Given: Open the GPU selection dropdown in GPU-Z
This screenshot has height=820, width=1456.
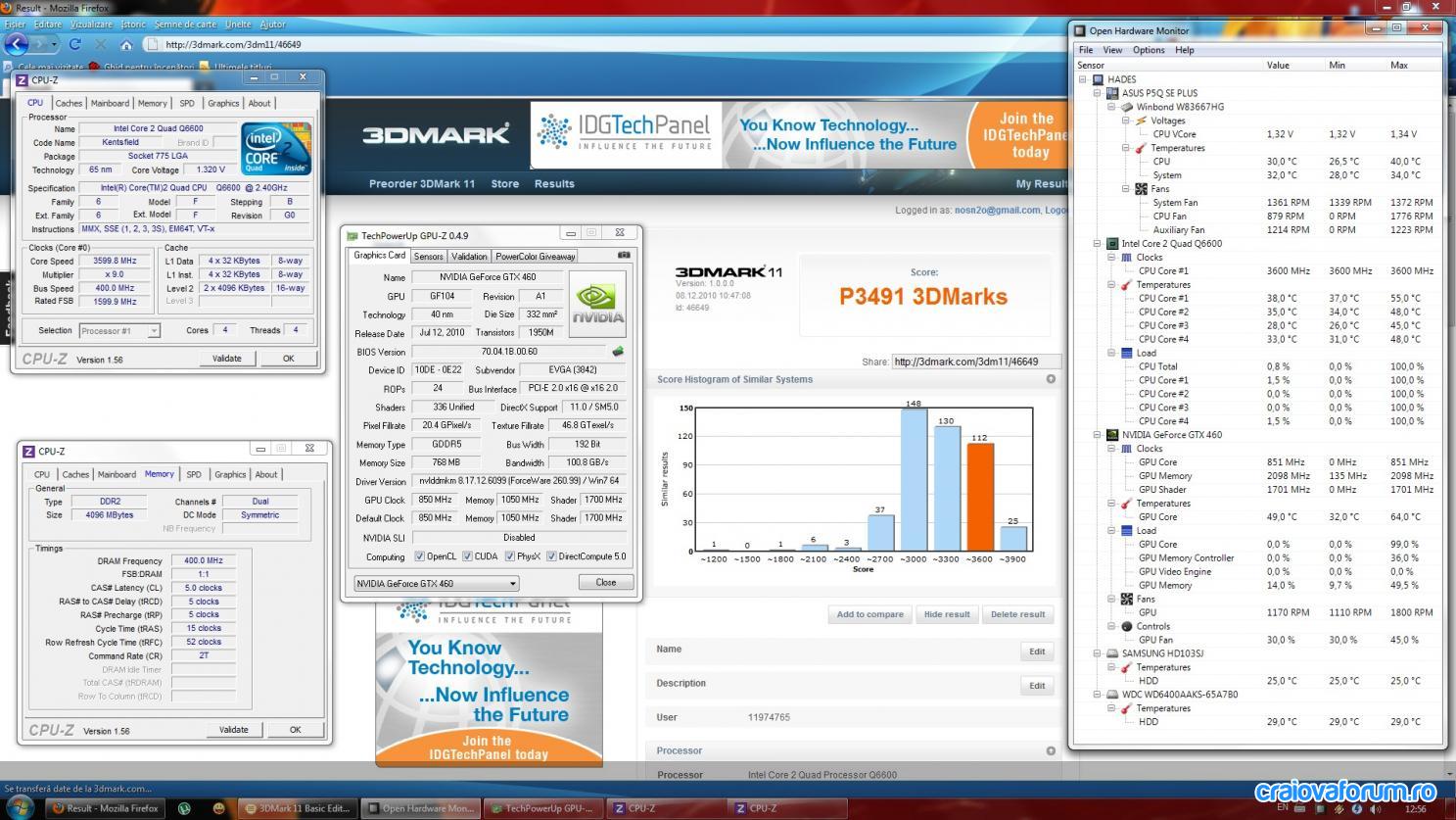Looking at the screenshot, I should [x=437, y=583].
